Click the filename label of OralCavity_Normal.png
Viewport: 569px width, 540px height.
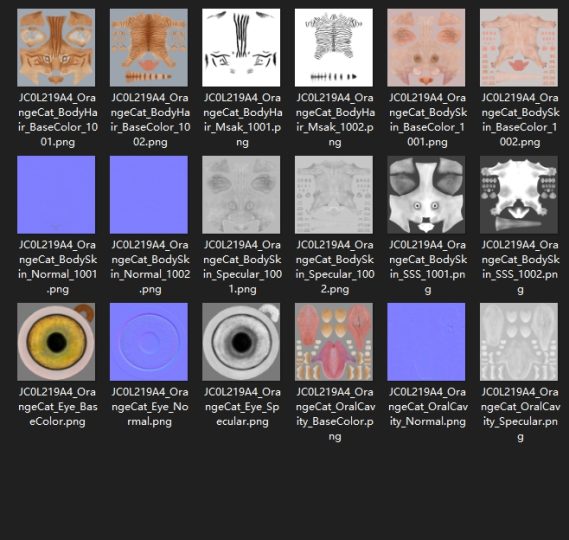(428, 407)
